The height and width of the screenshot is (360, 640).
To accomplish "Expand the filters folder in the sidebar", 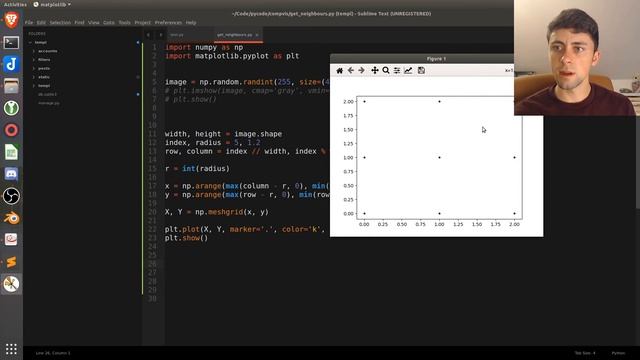I will click(34, 60).
